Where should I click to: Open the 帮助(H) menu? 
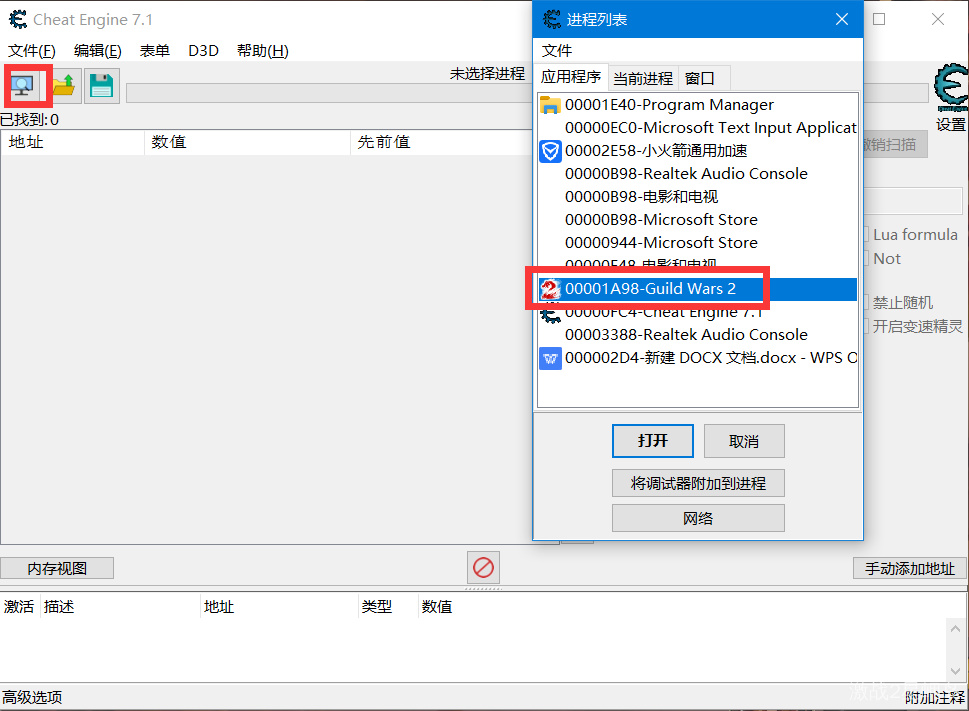263,51
